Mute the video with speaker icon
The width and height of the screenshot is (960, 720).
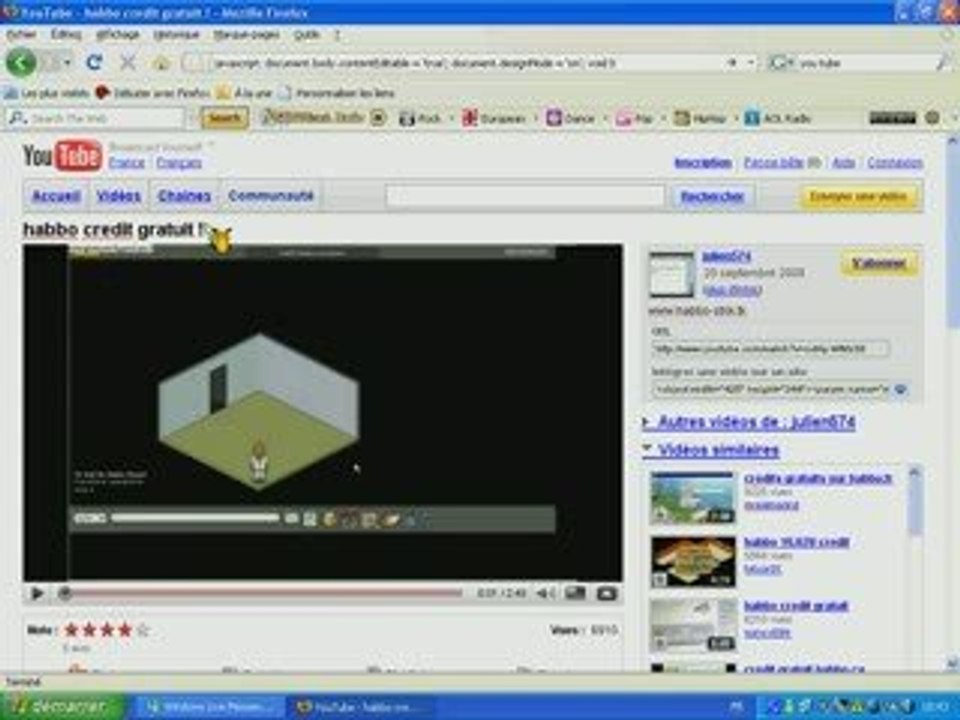click(545, 593)
